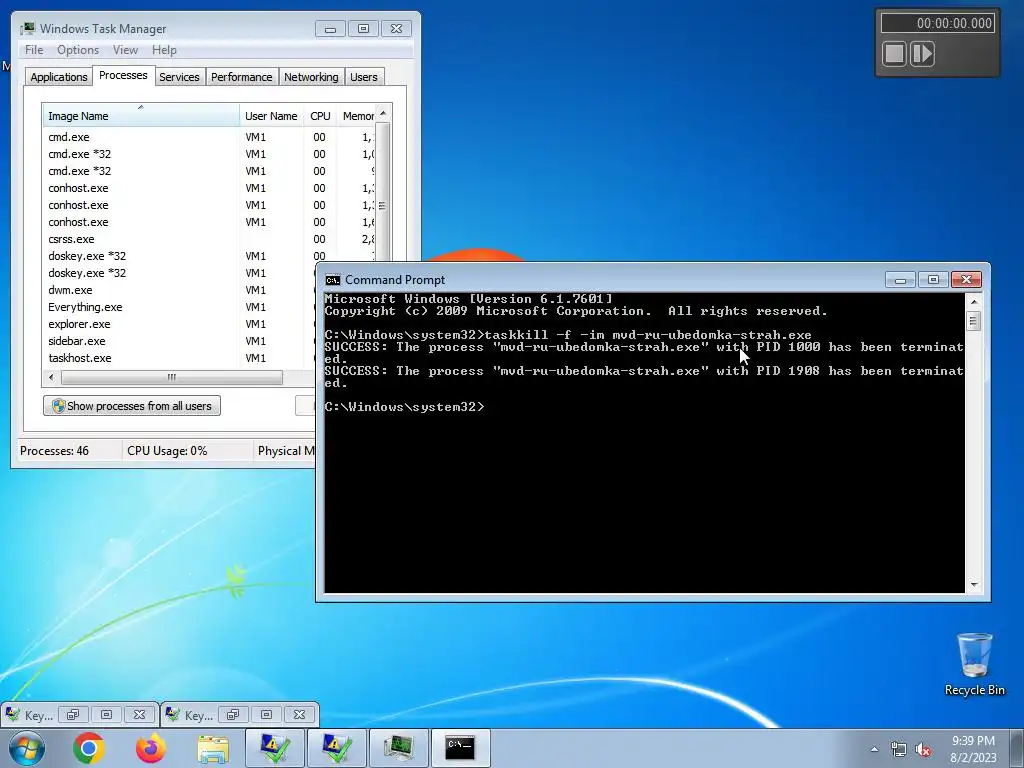Click Show processes from all users
1024x768 pixels.
[132, 406]
